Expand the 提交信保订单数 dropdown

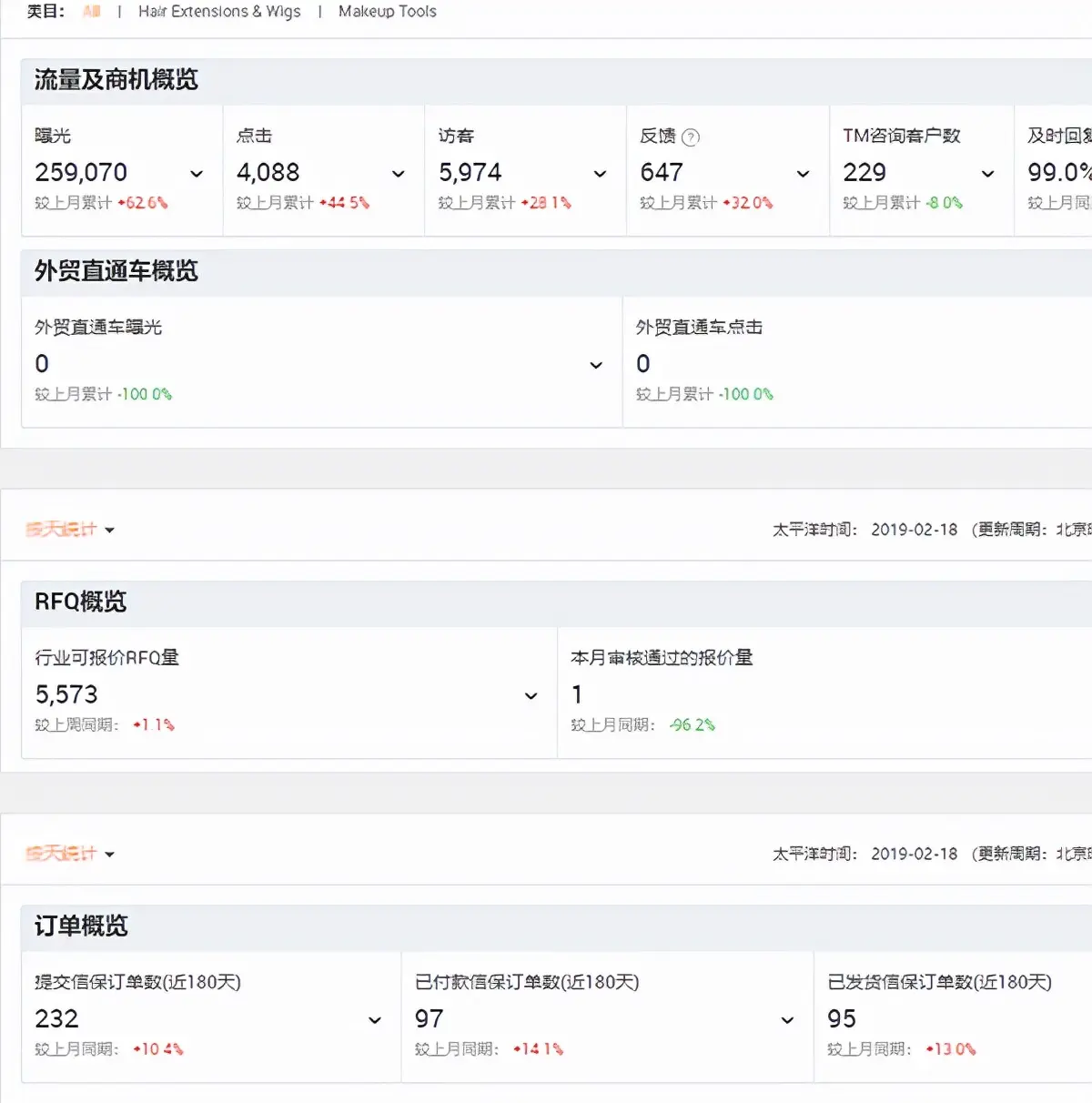(x=374, y=1020)
